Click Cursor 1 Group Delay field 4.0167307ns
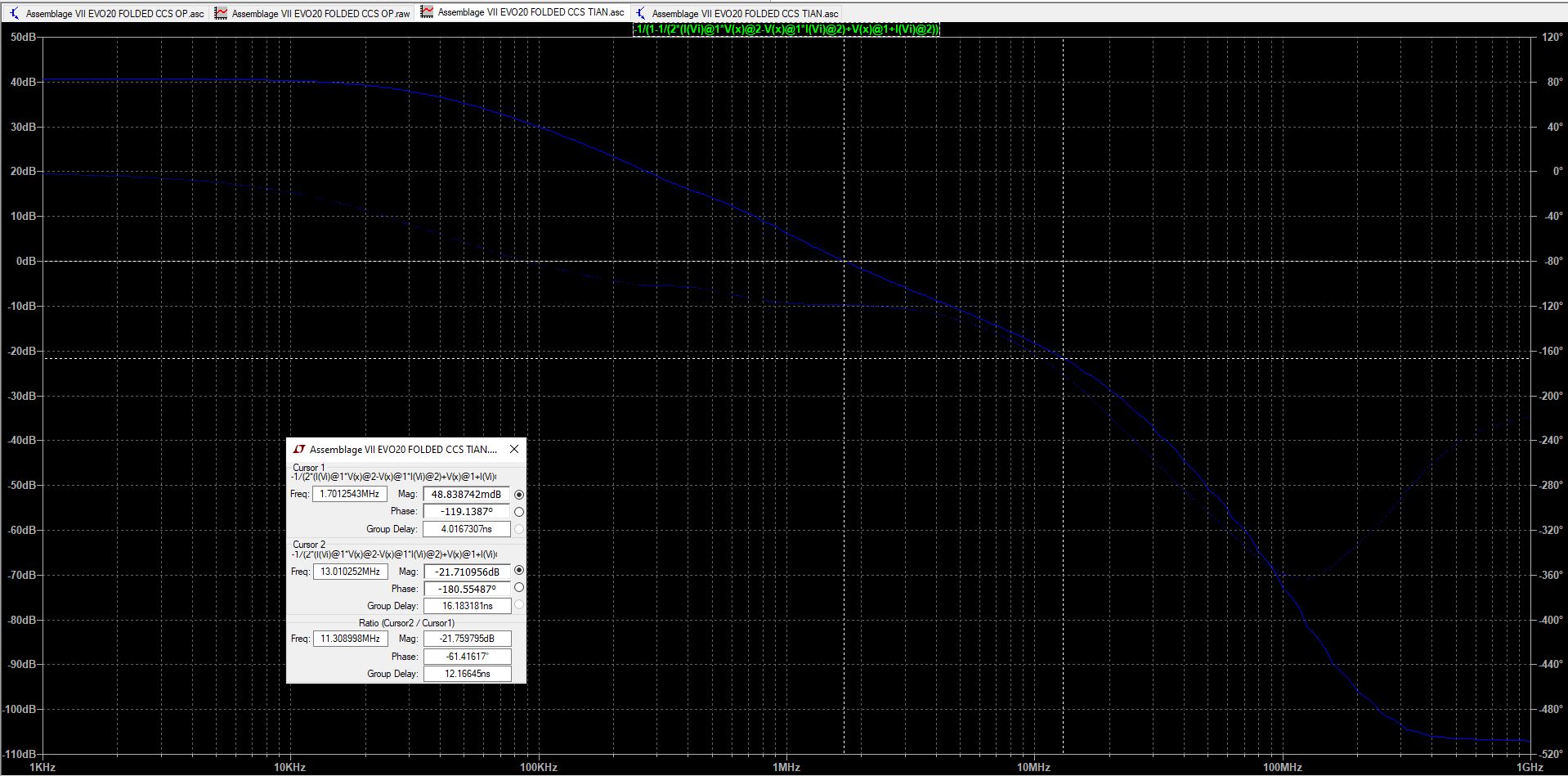The width and height of the screenshot is (1568, 776). (466, 529)
